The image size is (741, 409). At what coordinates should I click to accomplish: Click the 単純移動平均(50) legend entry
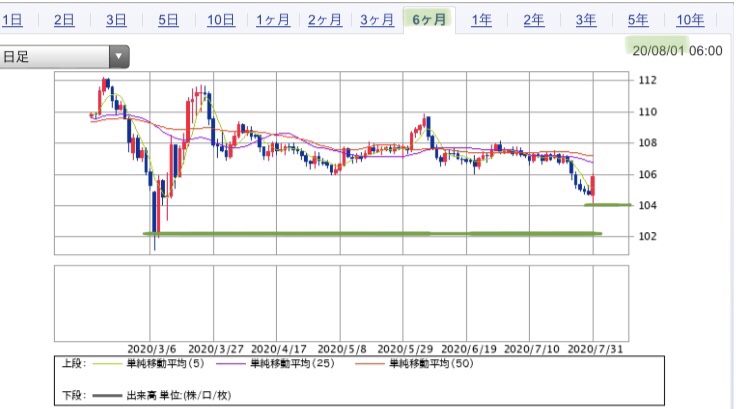[x=414, y=364]
